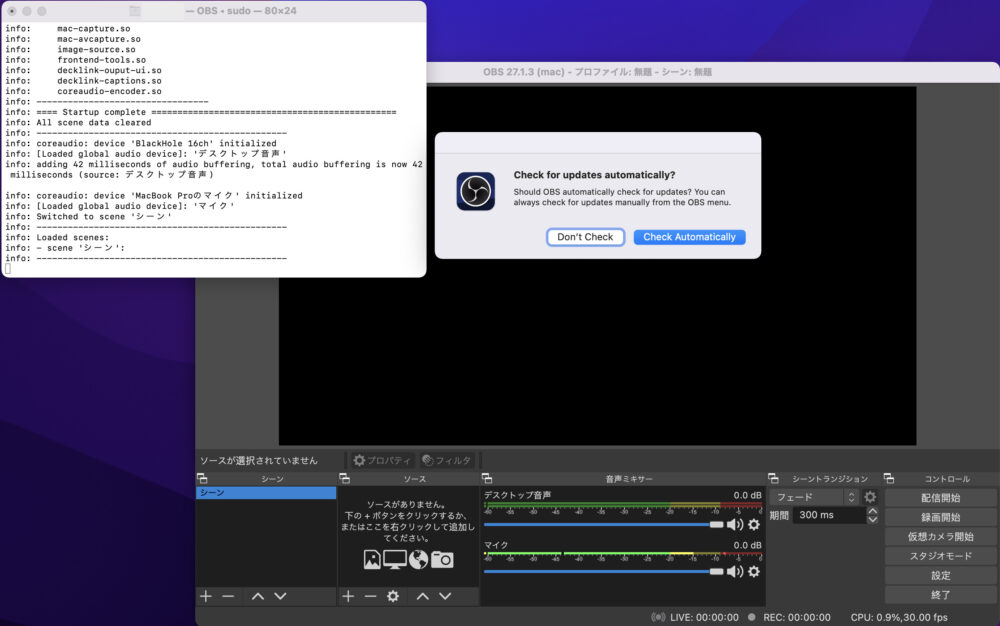1000x626 pixels.
Task: Click 仮想カメラ開始 (Start Virtual Camera)
Action: click(941, 537)
